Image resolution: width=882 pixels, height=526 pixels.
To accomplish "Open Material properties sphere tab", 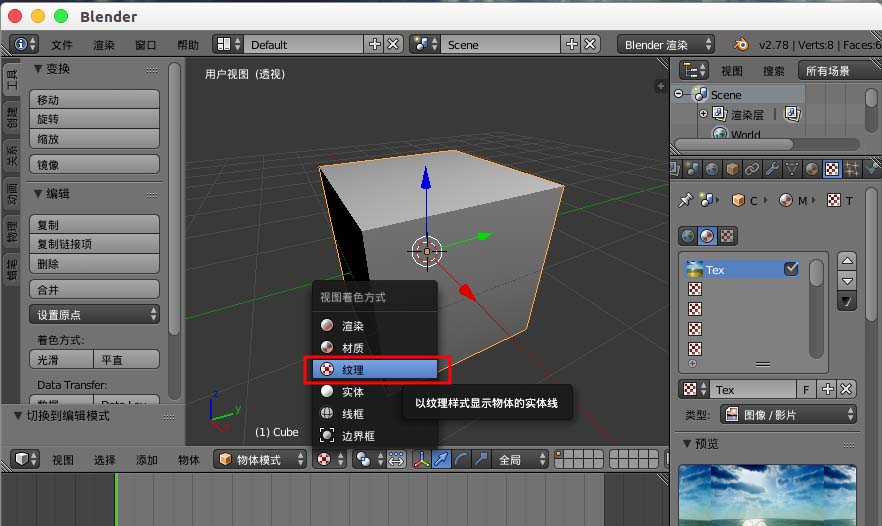I will pos(812,169).
